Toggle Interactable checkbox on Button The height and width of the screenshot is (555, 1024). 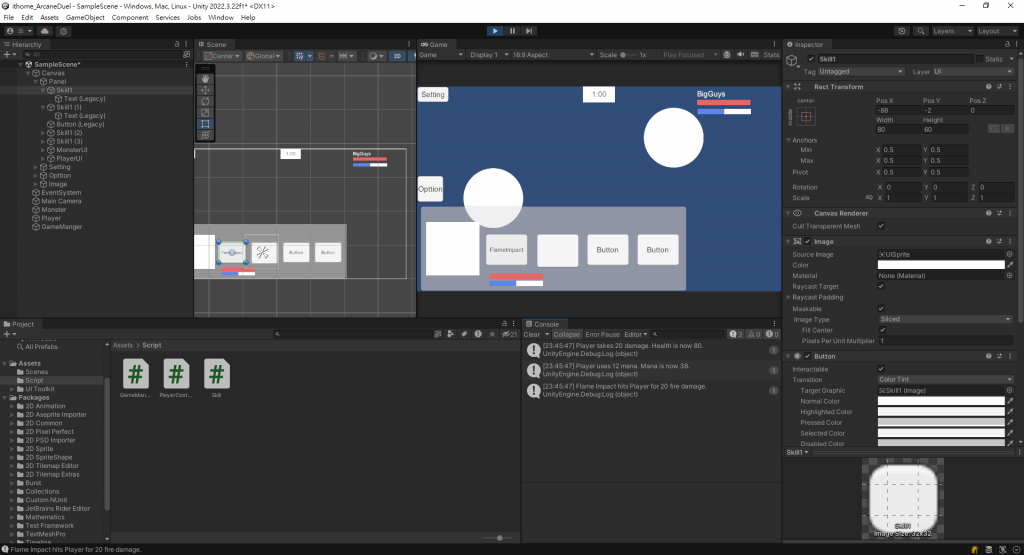[881, 369]
